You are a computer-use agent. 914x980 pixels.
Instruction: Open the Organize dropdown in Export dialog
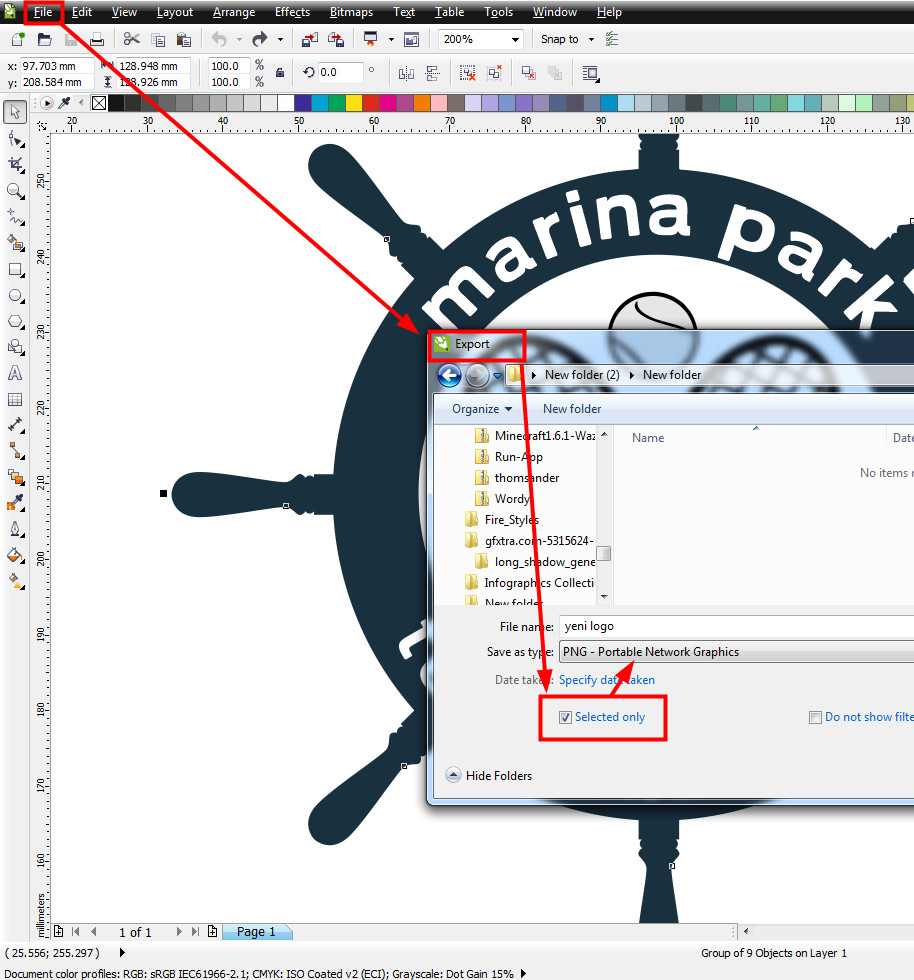[x=482, y=409]
